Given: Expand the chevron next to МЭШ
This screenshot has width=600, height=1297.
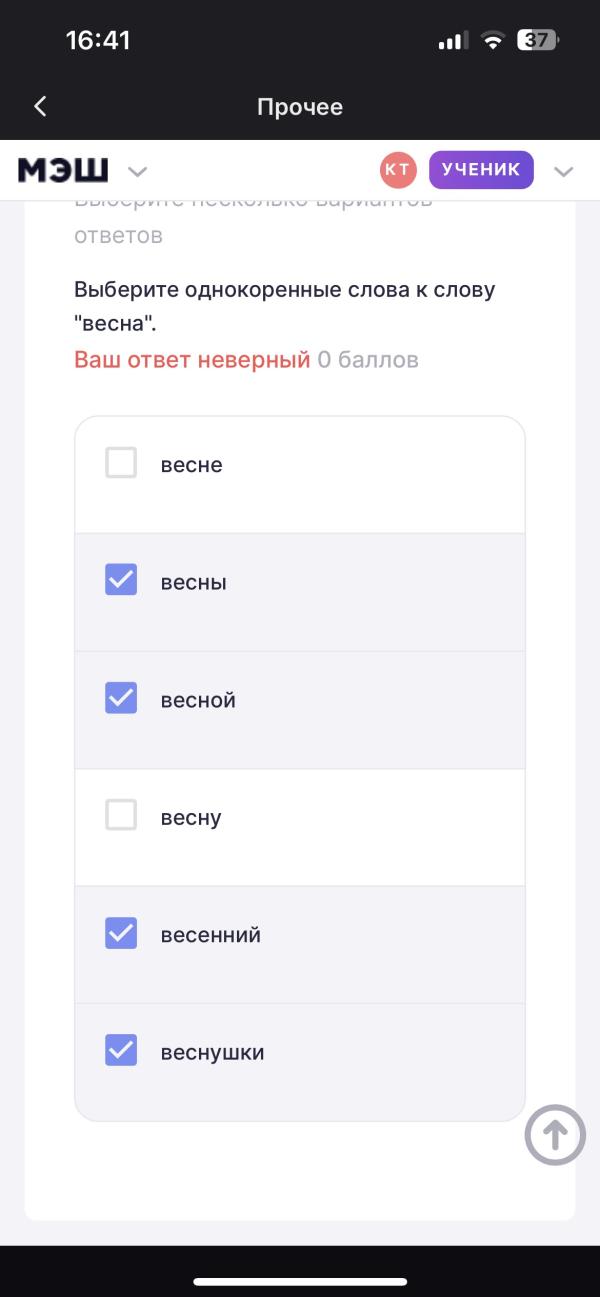Looking at the screenshot, I should (x=138, y=171).
